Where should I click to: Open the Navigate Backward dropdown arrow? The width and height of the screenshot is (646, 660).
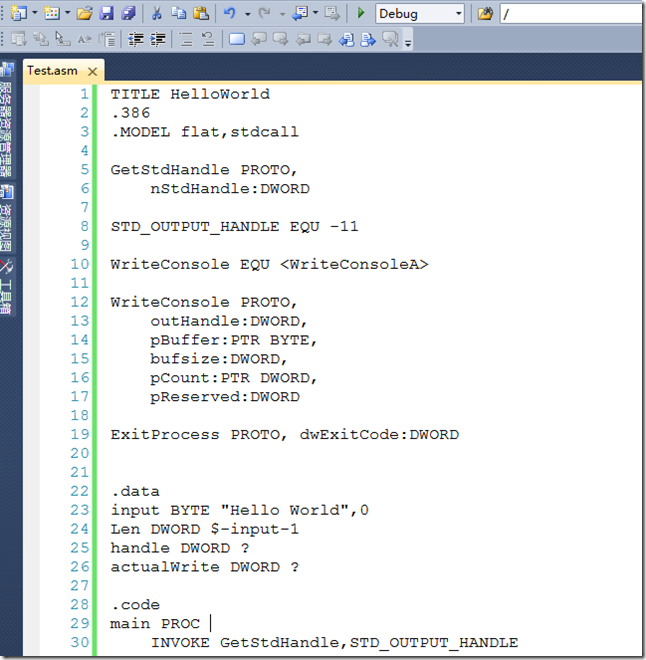[x=315, y=13]
